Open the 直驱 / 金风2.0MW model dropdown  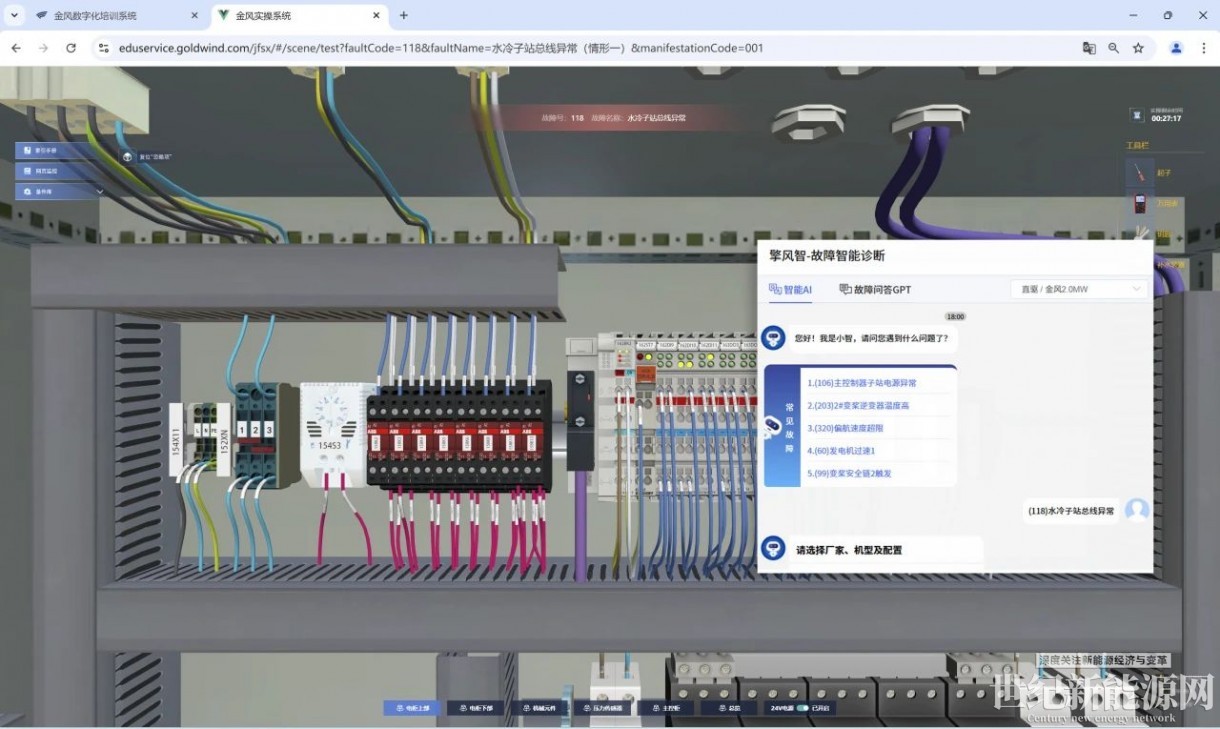1079,289
